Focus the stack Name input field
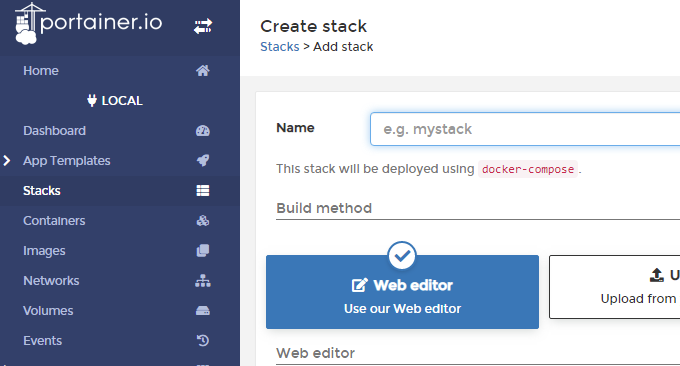Screen dimensions: 680x366 coord(525,129)
